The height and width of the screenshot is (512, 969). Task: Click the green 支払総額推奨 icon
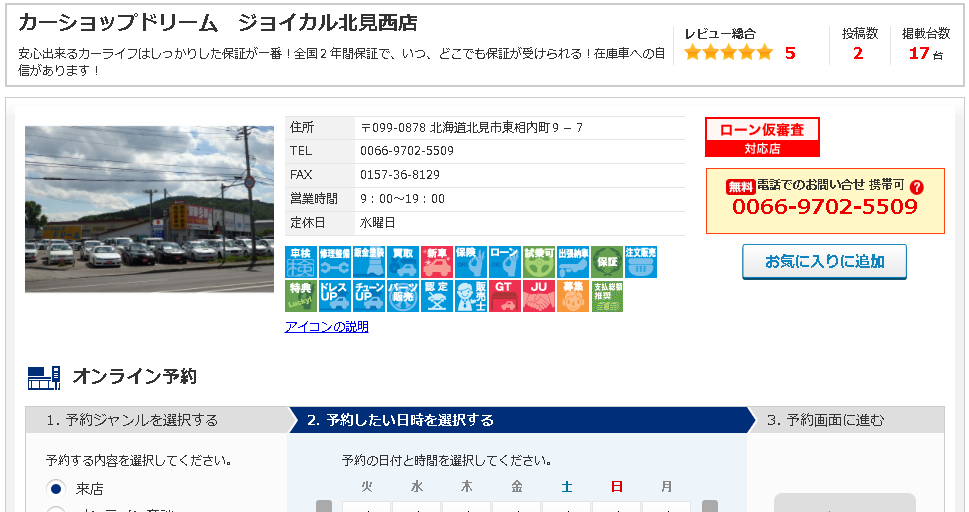[607, 296]
